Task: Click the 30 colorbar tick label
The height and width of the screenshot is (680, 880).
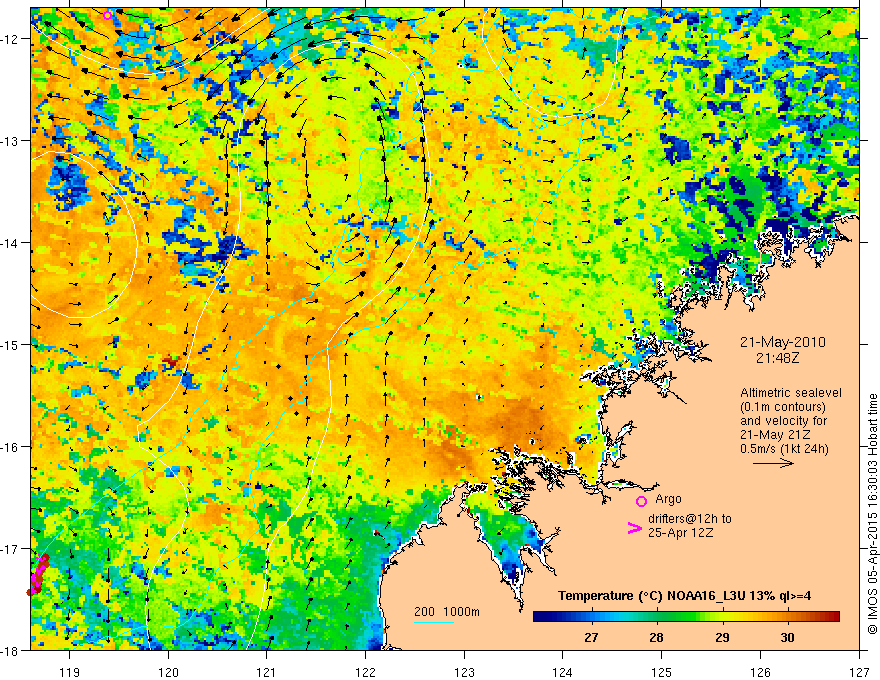Action: tap(787, 637)
